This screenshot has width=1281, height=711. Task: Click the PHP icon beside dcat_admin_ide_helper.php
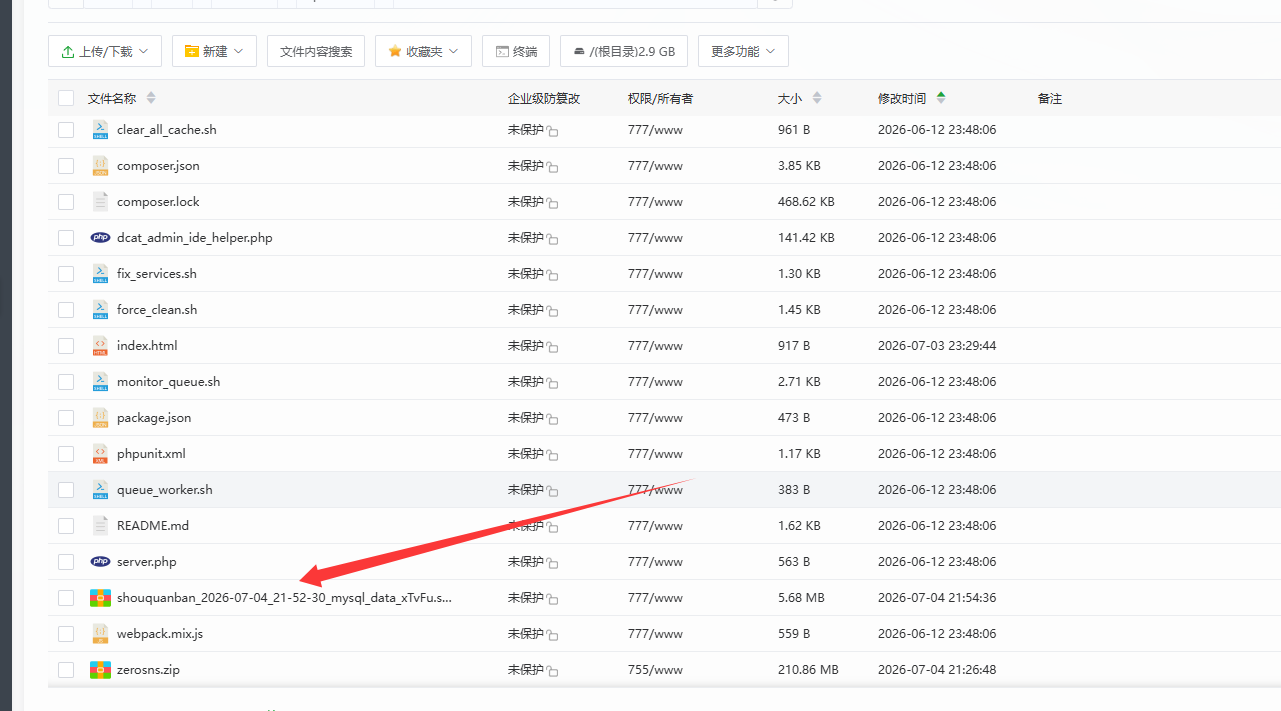click(x=100, y=237)
